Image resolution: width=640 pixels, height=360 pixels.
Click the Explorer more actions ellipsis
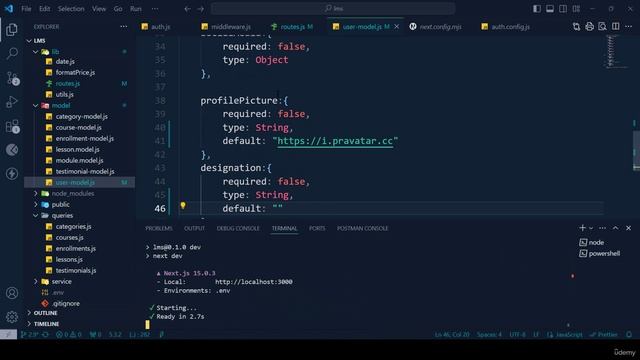pyautogui.click(x=124, y=27)
